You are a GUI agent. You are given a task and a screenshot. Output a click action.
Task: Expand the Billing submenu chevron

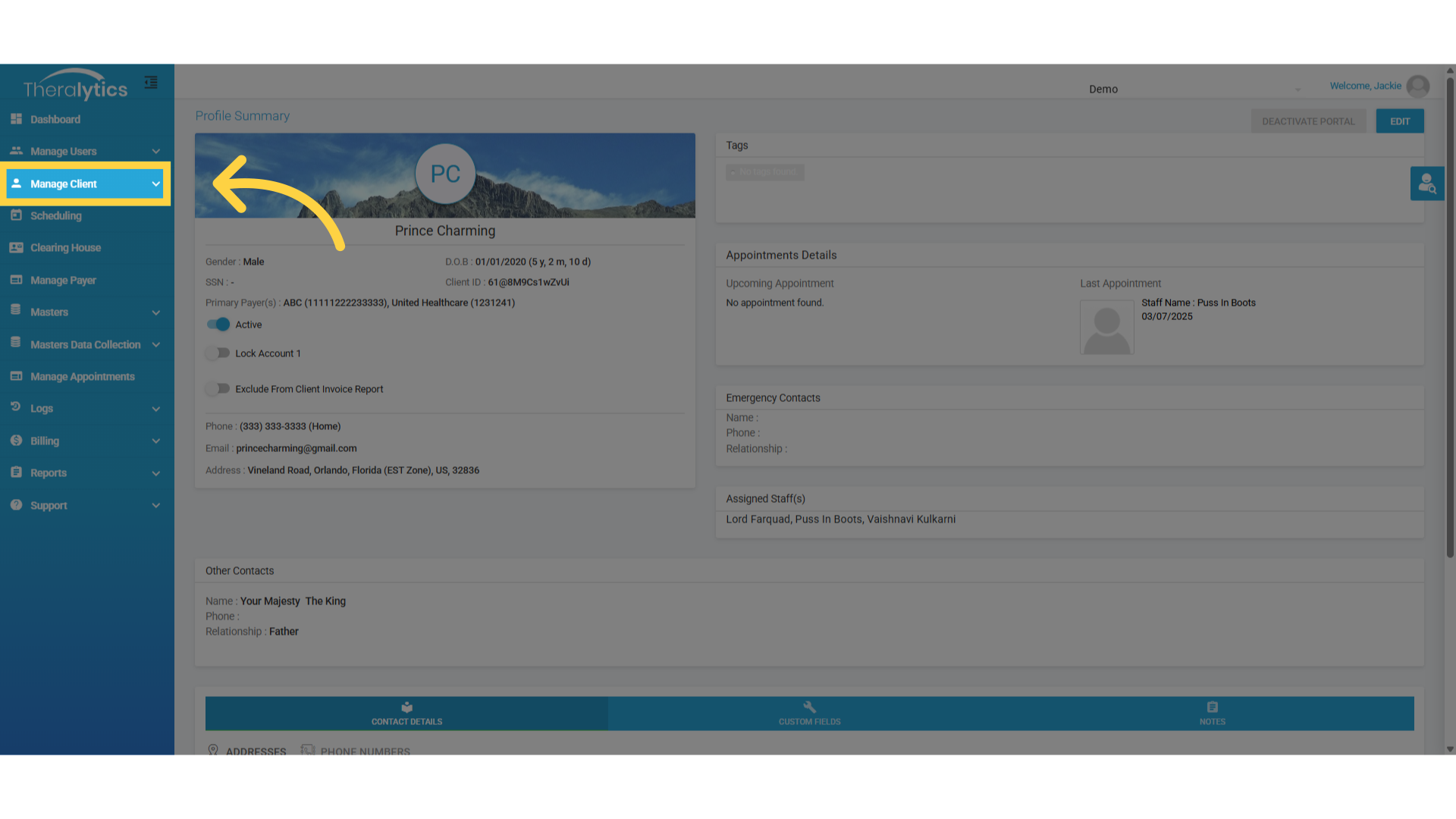pos(156,441)
